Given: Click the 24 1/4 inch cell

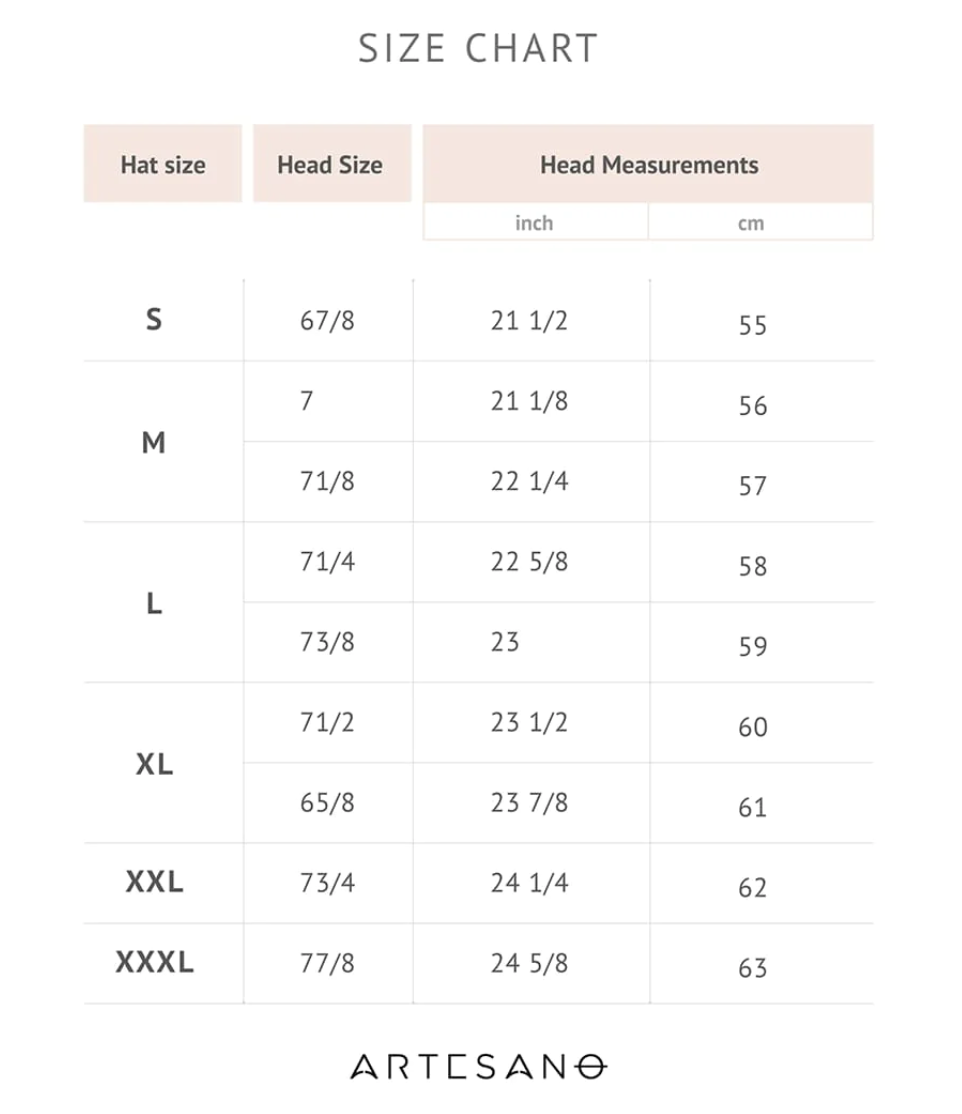Looking at the screenshot, I should click(529, 882).
